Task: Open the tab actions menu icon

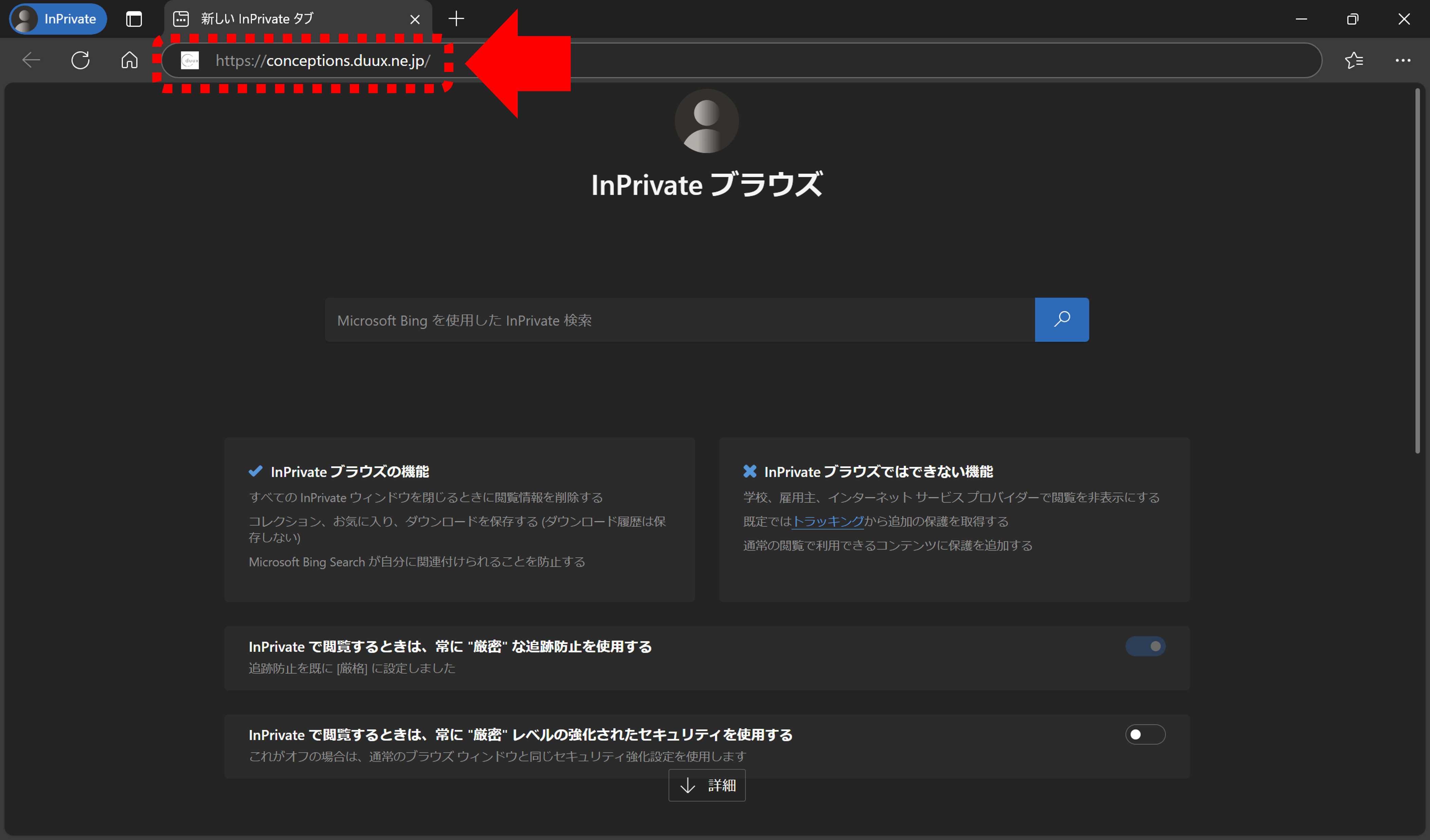Action: (x=134, y=19)
